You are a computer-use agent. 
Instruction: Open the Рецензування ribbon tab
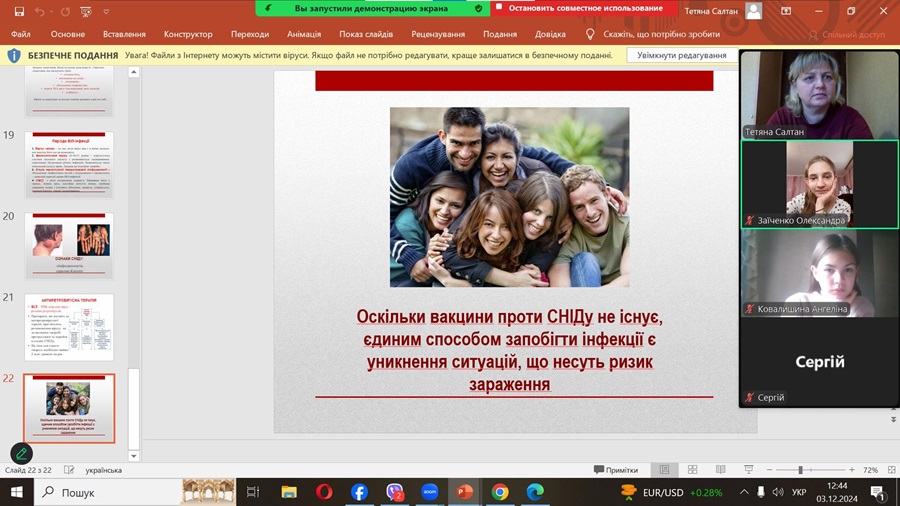coord(438,34)
